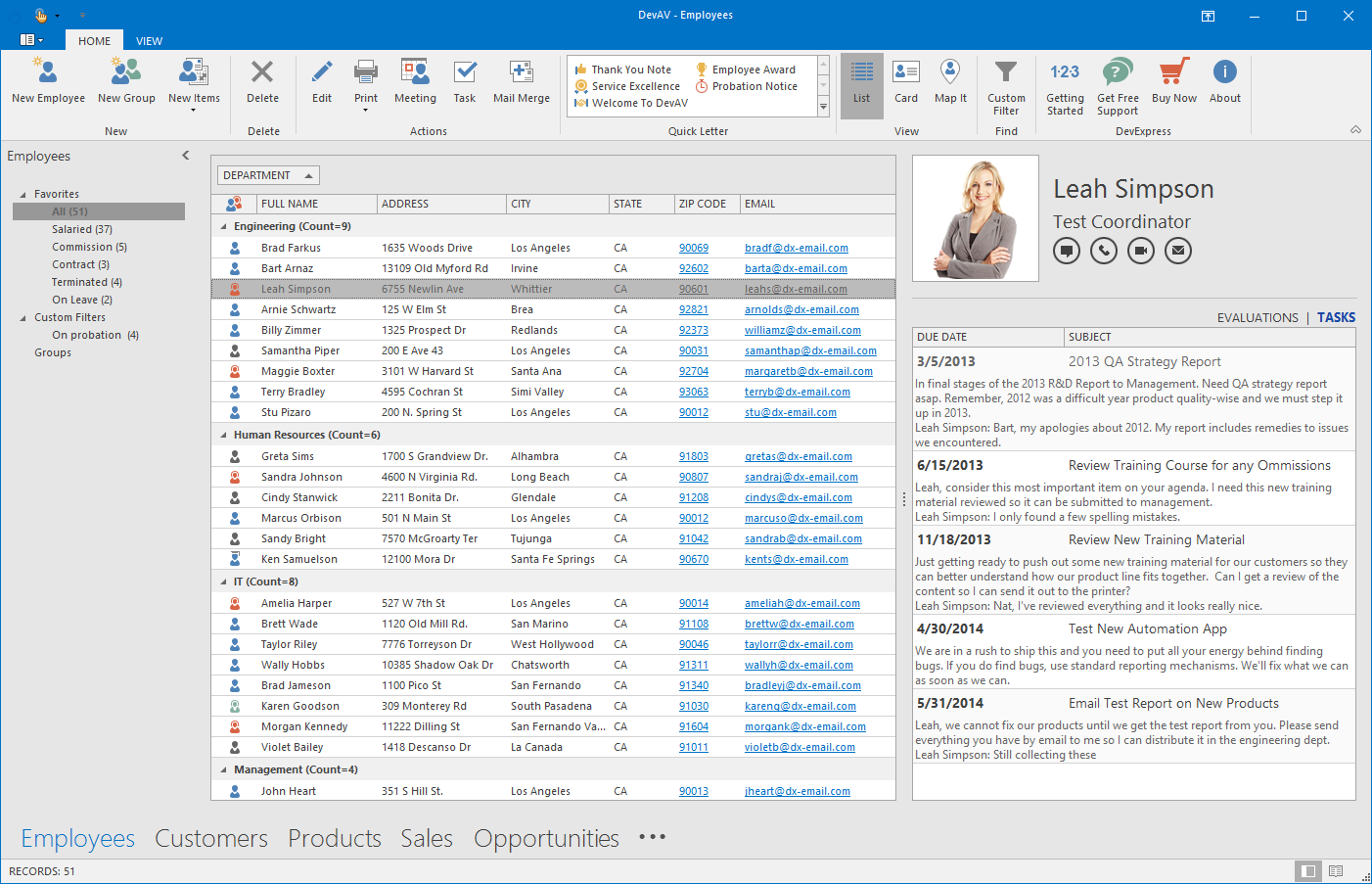This screenshot has height=884, width=1372.
Task: Expand the Quick Letter gallery dropdown
Action: pyautogui.click(x=823, y=108)
